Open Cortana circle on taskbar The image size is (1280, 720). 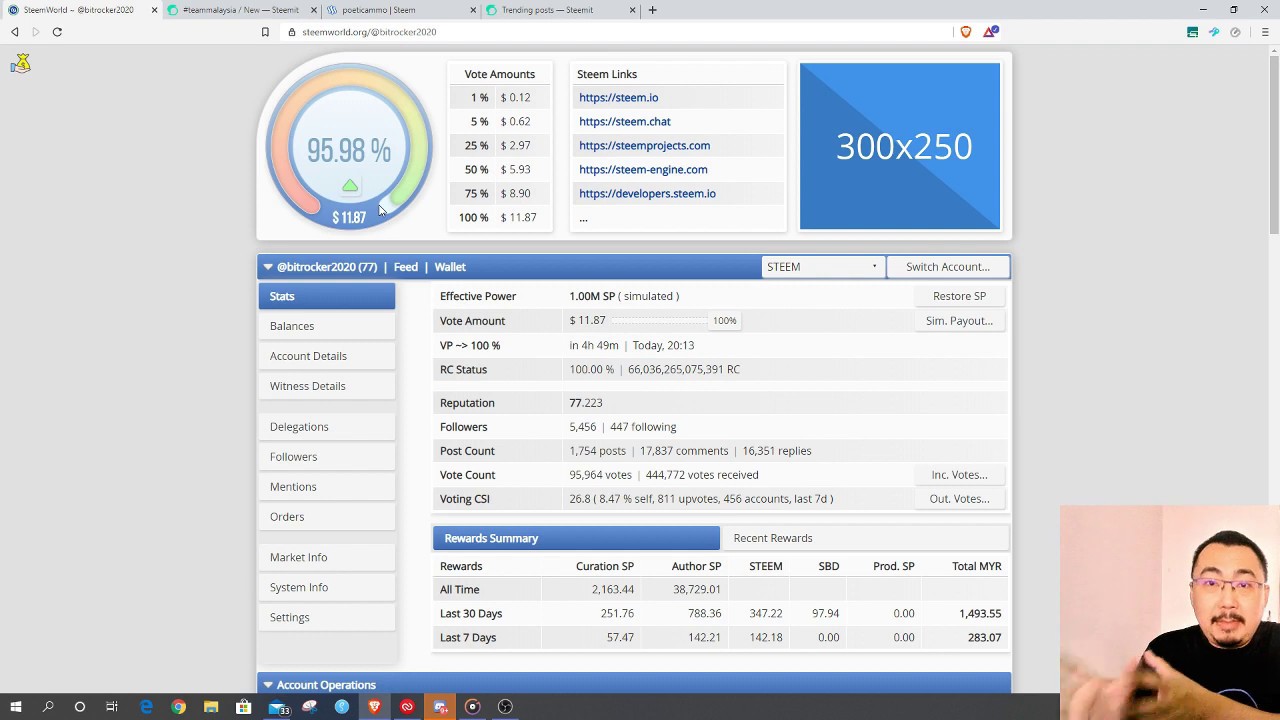tap(80, 707)
